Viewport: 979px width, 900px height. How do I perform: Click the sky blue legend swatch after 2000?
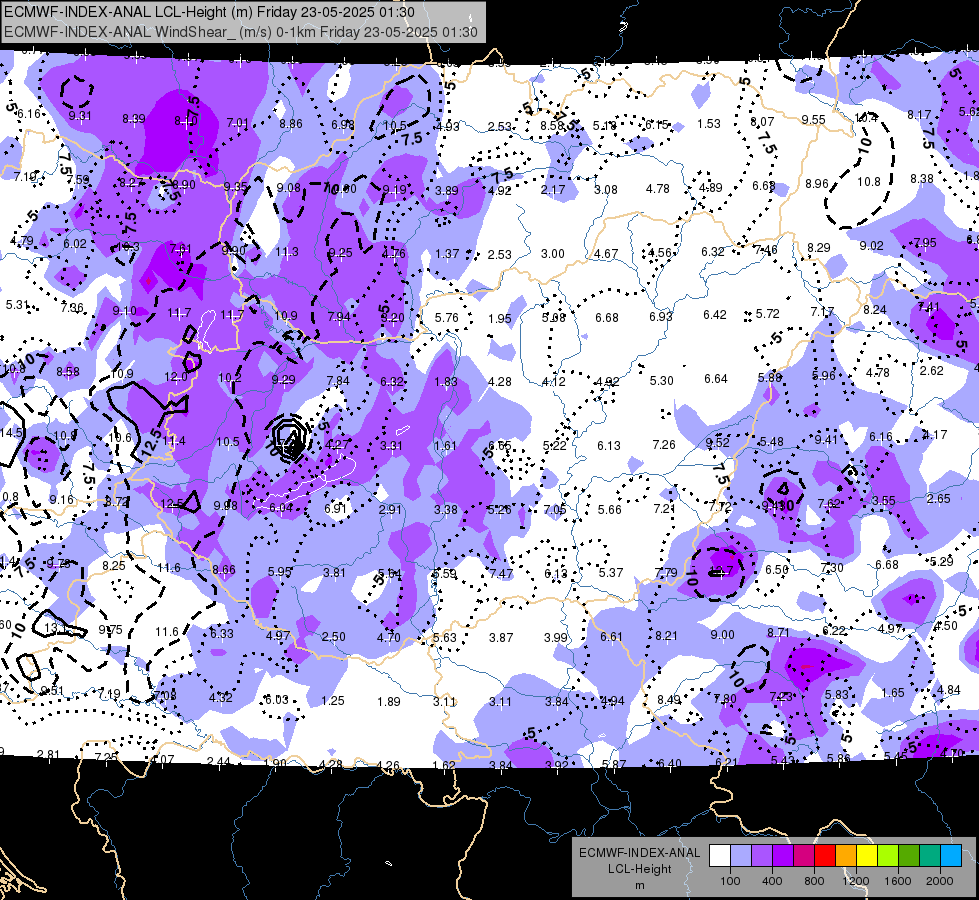point(951,856)
